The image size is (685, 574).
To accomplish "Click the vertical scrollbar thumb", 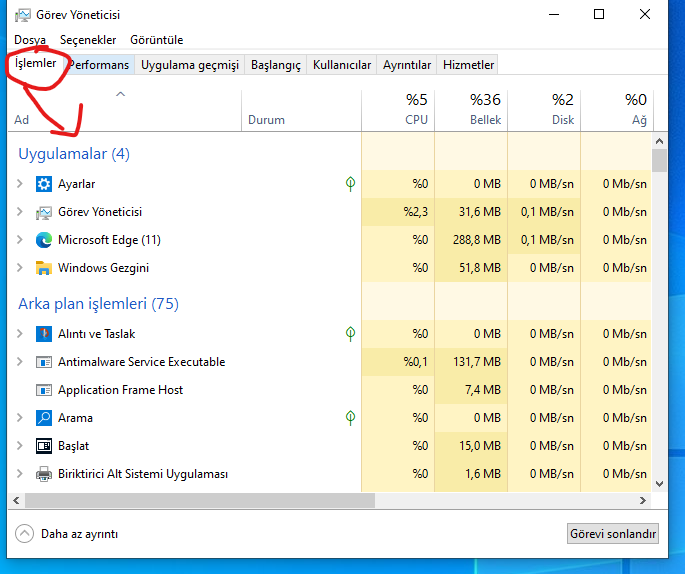I will pos(659,161).
